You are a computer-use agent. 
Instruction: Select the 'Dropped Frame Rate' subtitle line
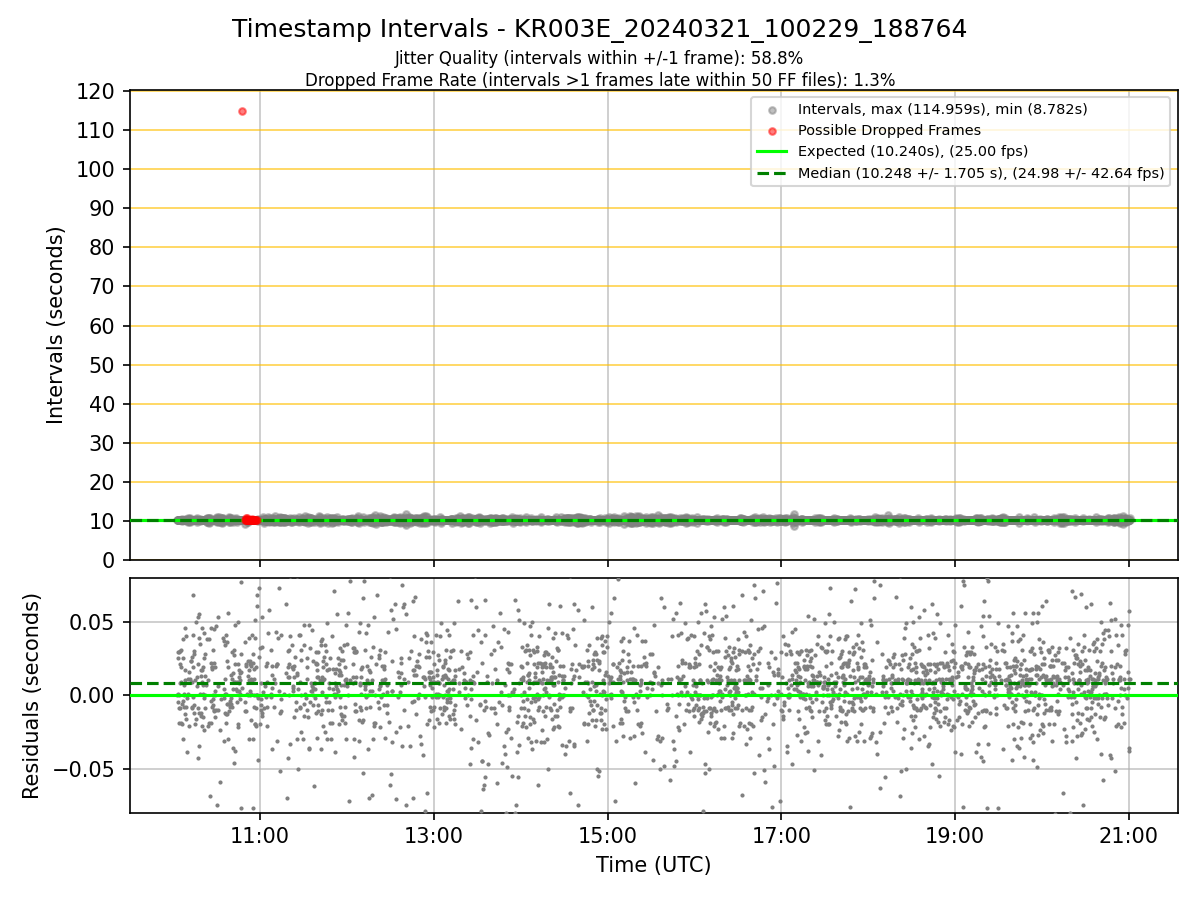tap(599, 79)
